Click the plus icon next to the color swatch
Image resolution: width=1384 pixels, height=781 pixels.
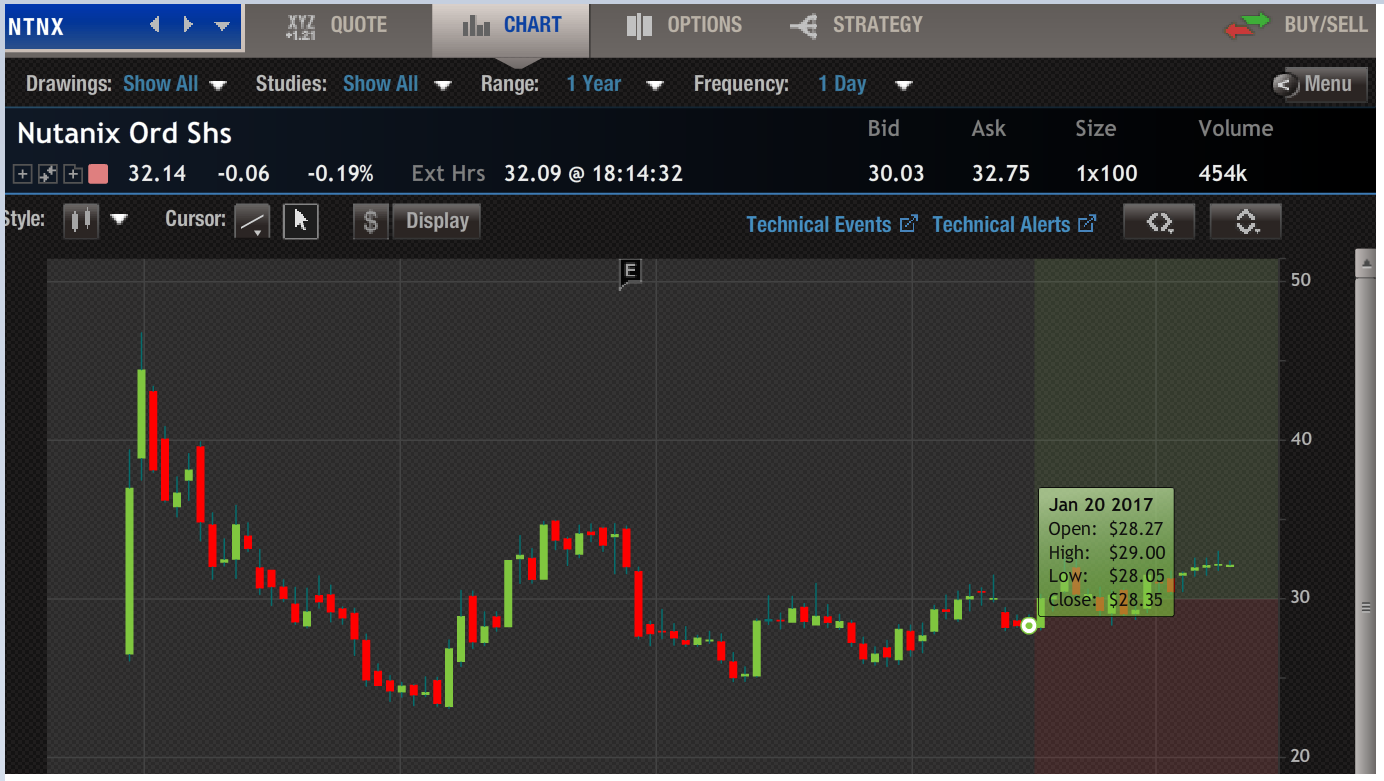pyautogui.click(x=73, y=175)
